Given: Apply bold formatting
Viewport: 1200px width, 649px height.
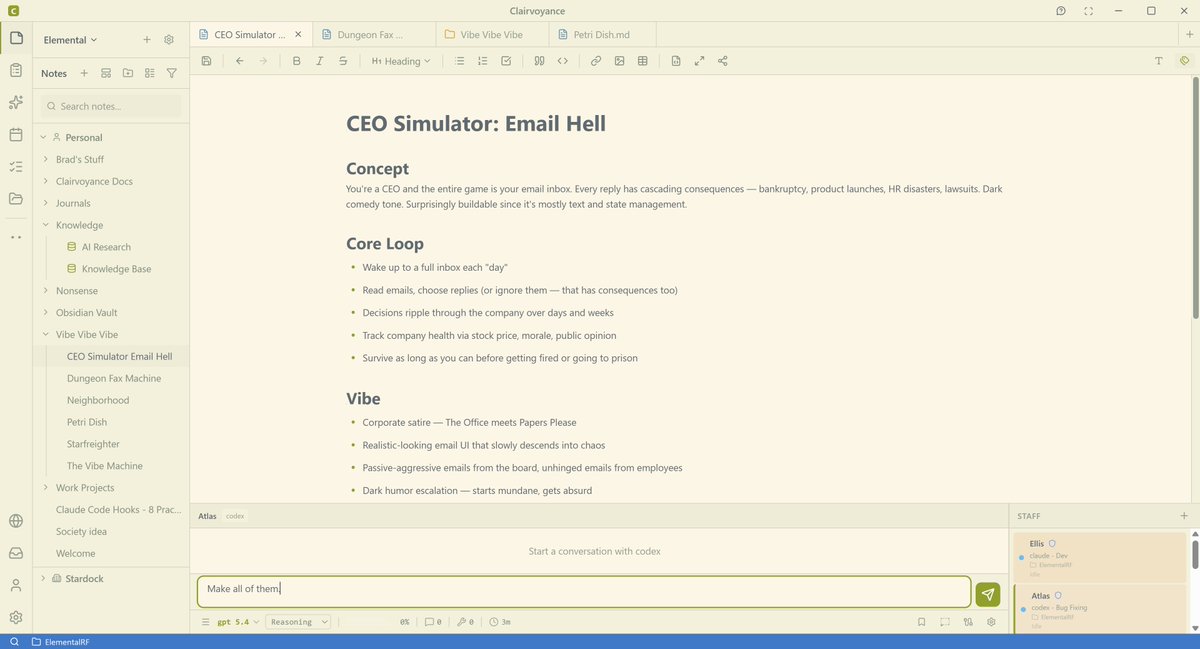Looking at the screenshot, I should point(296,61).
